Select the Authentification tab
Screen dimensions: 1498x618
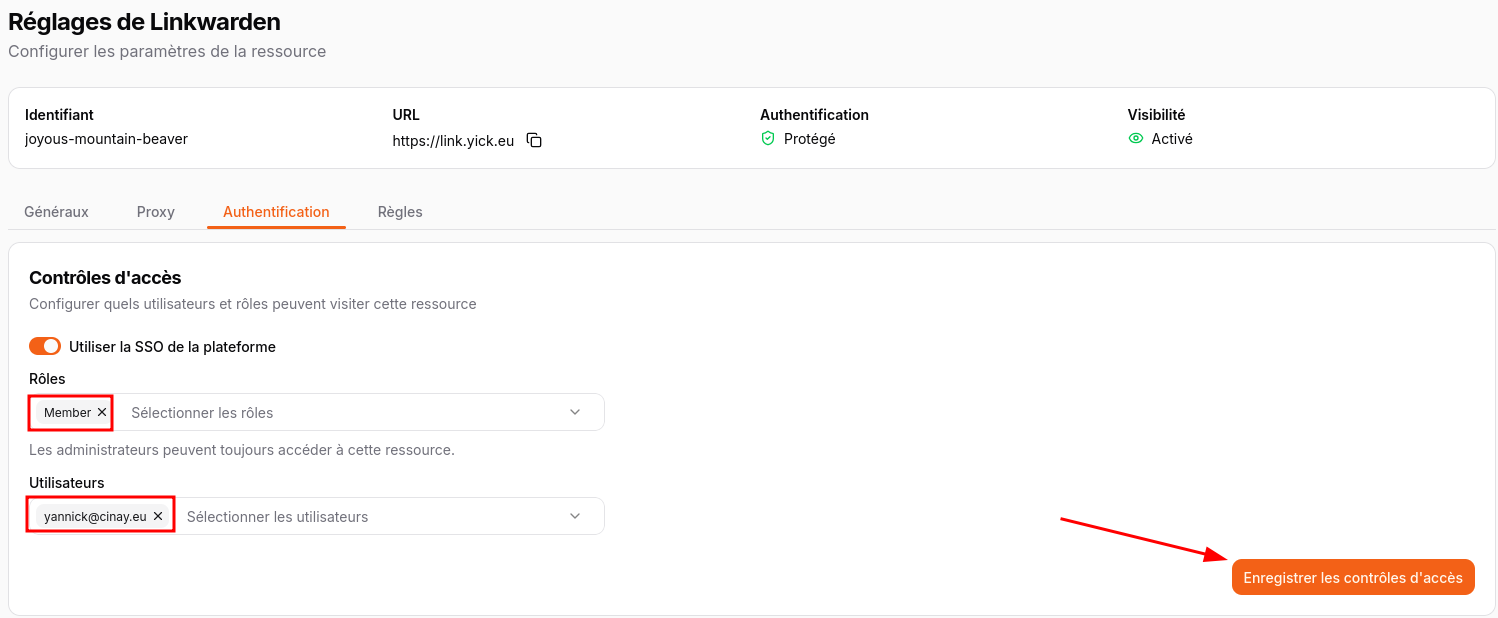276,212
